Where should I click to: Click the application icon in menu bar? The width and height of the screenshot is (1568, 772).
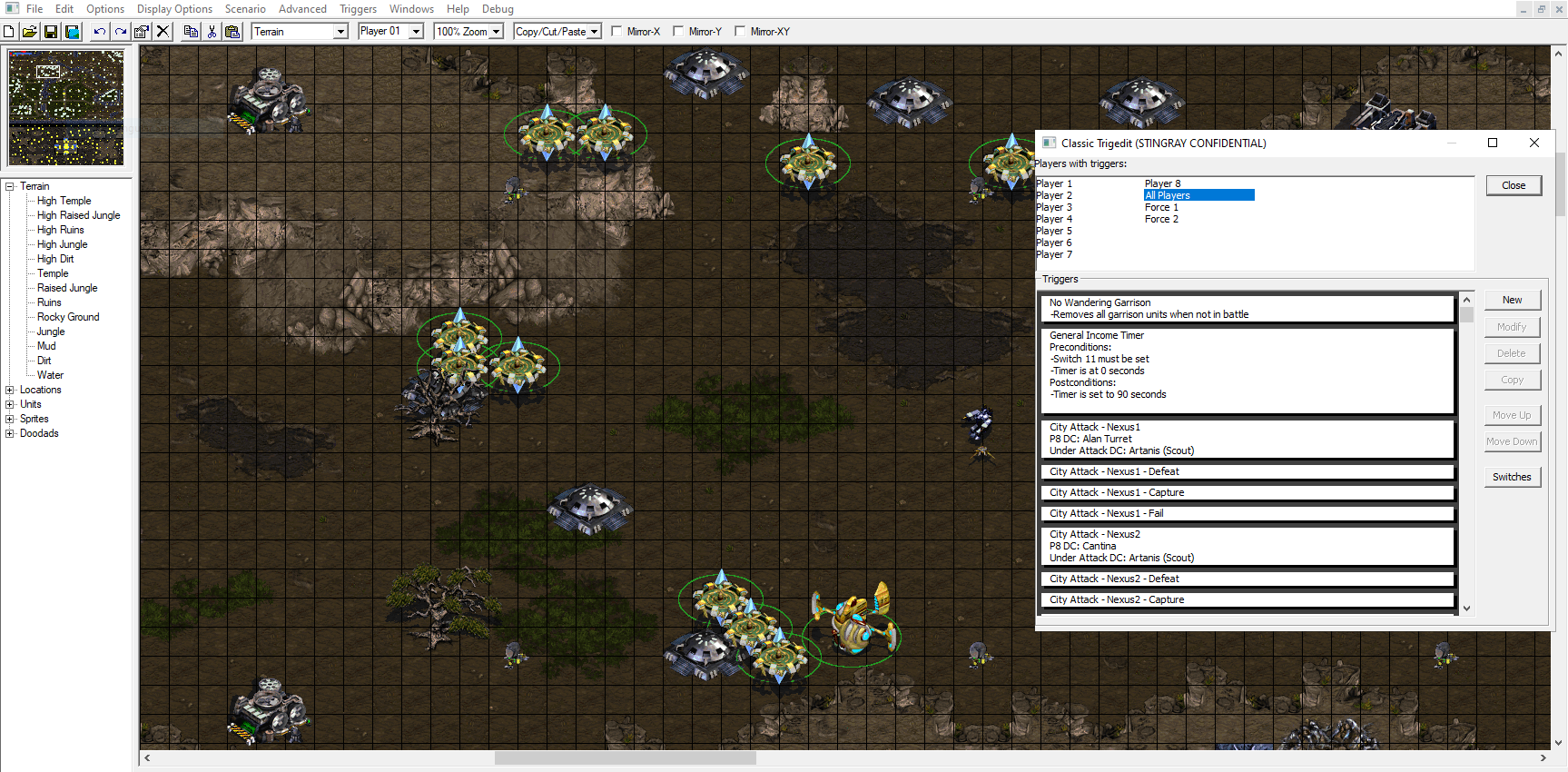pyautogui.click(x=11, y=8)
